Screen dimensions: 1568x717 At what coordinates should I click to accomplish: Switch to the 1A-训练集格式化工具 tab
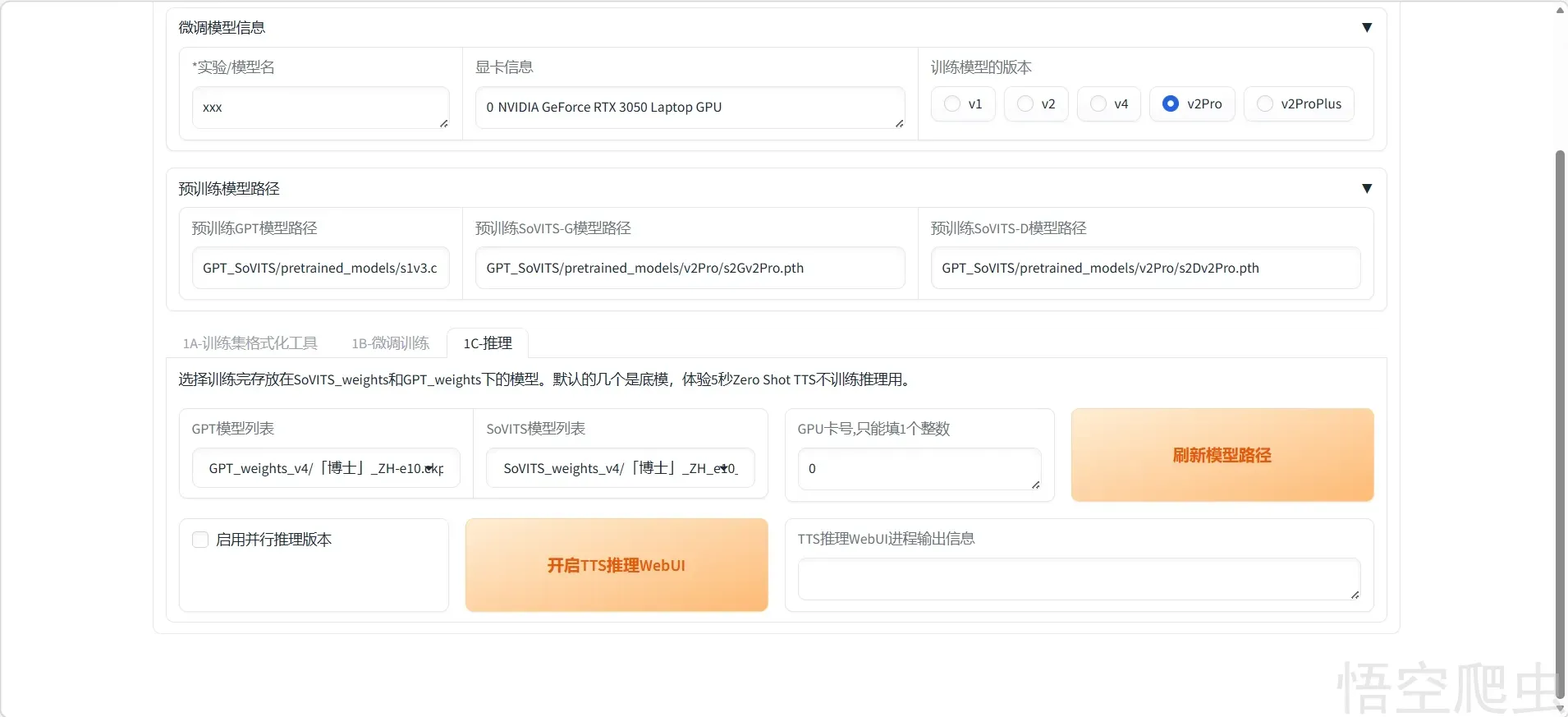[x=250, y=343]
